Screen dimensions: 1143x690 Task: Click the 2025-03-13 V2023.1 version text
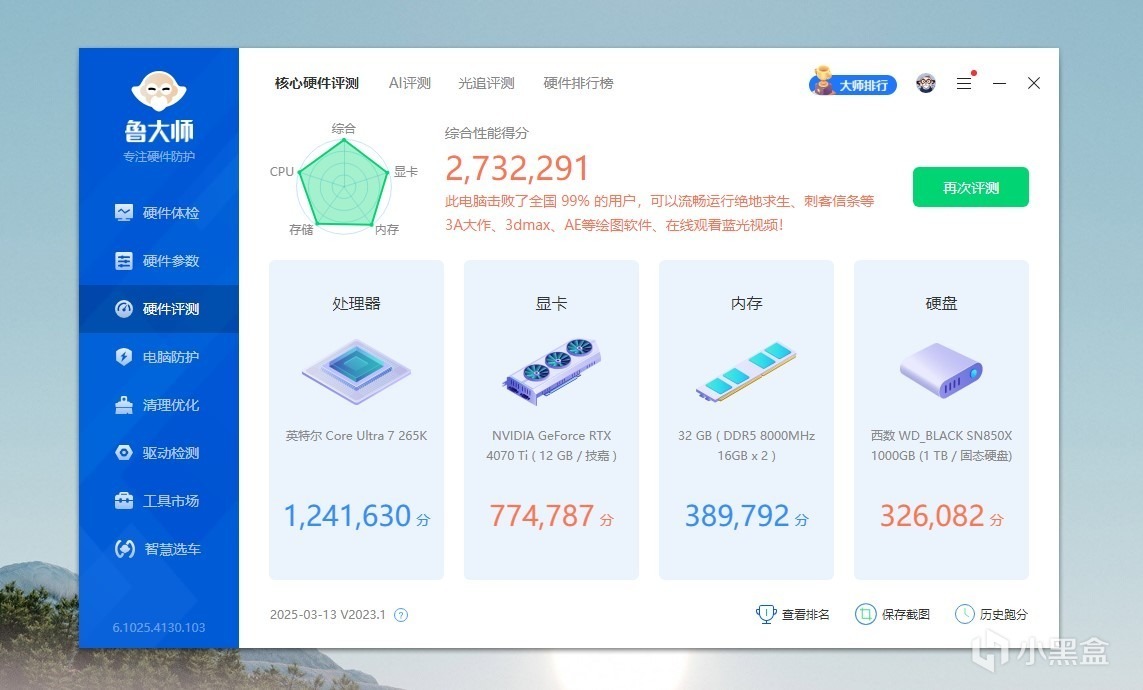pyautogui.click(x=327, y=614)
